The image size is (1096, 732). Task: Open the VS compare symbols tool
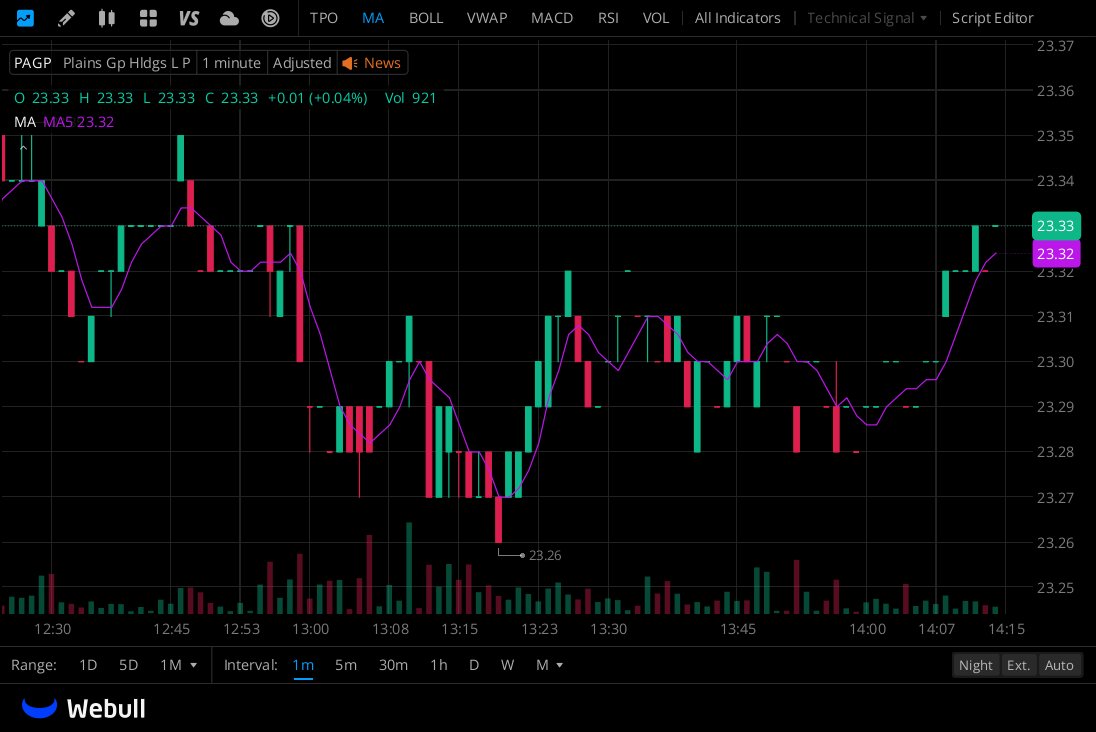pyautogui.click(x=189, y=18)
